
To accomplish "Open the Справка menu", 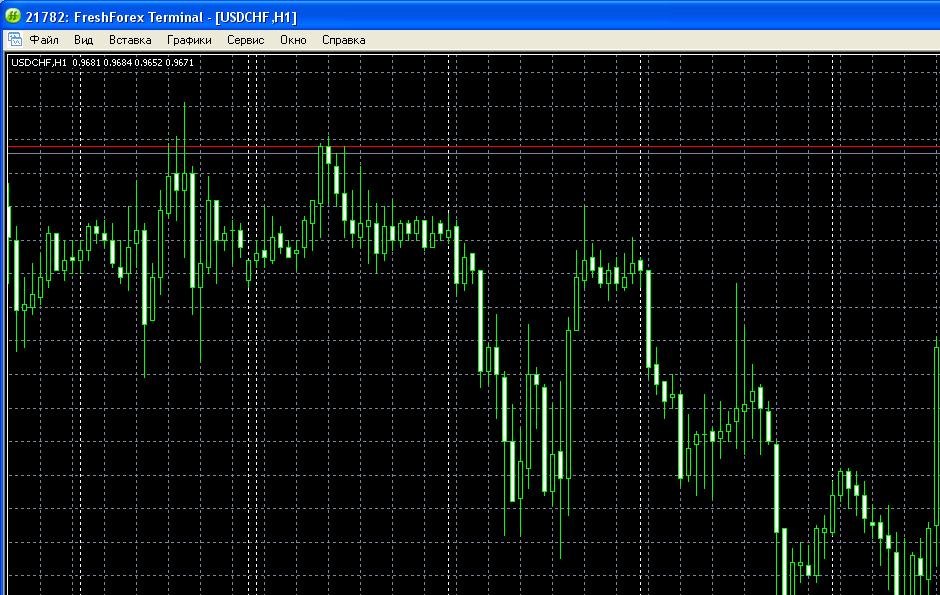I will tap(344, 40).
